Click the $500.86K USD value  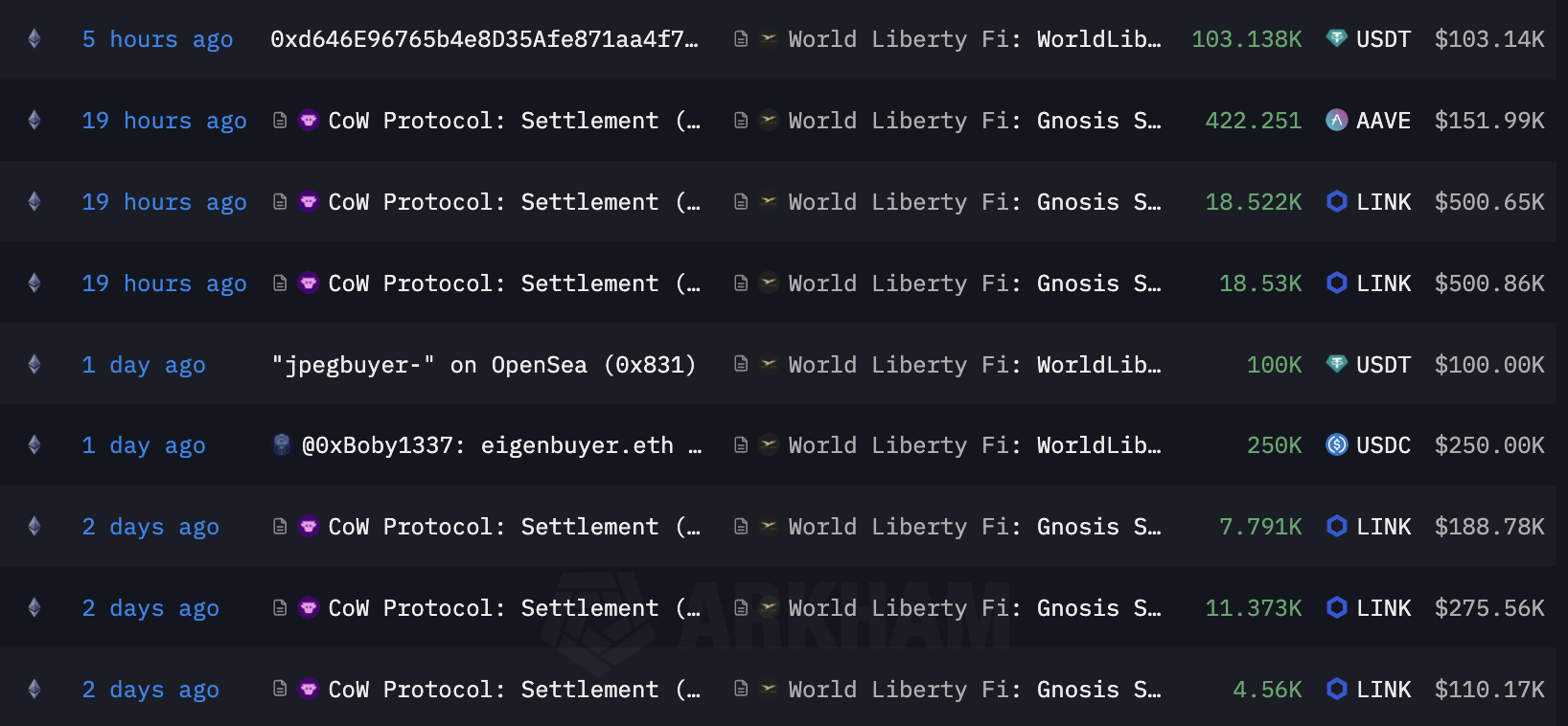[x=1488, y=284]
